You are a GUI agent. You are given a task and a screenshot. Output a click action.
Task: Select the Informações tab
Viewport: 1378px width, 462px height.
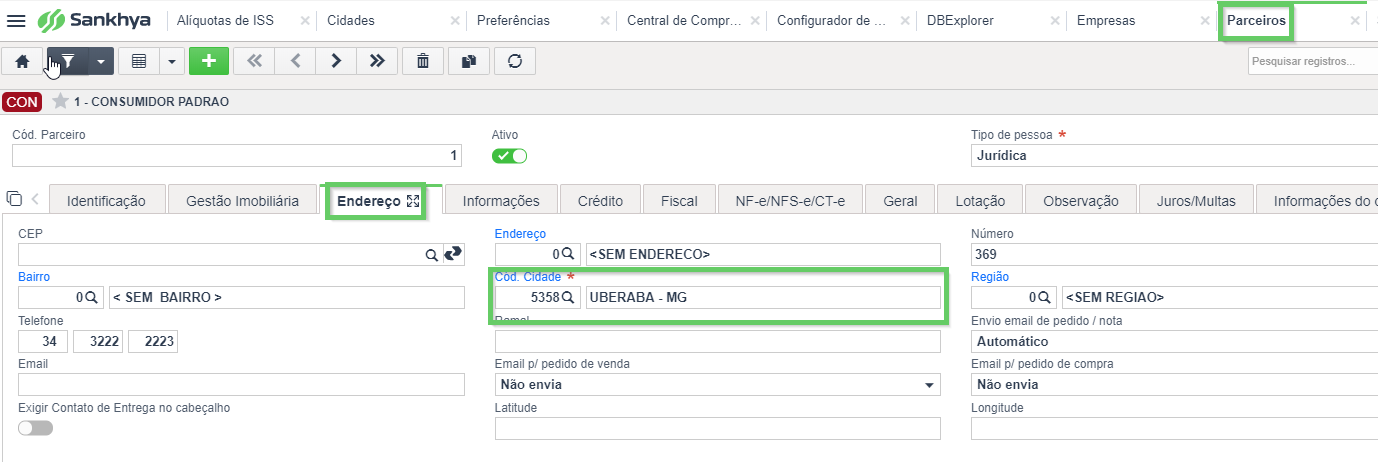[x=501, y=201]
